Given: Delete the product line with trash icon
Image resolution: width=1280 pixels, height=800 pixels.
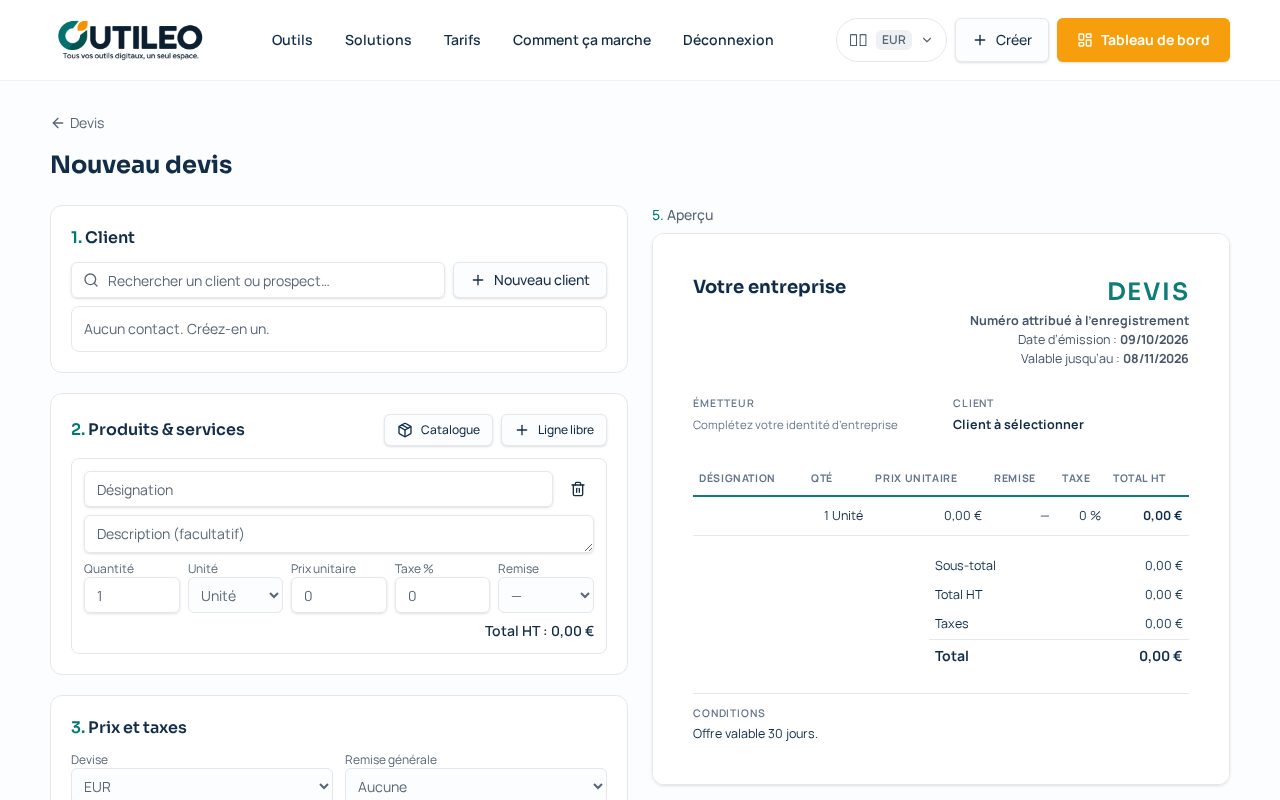Looking at the screenshot, I should pyautogui.click(x=578, y=489).
